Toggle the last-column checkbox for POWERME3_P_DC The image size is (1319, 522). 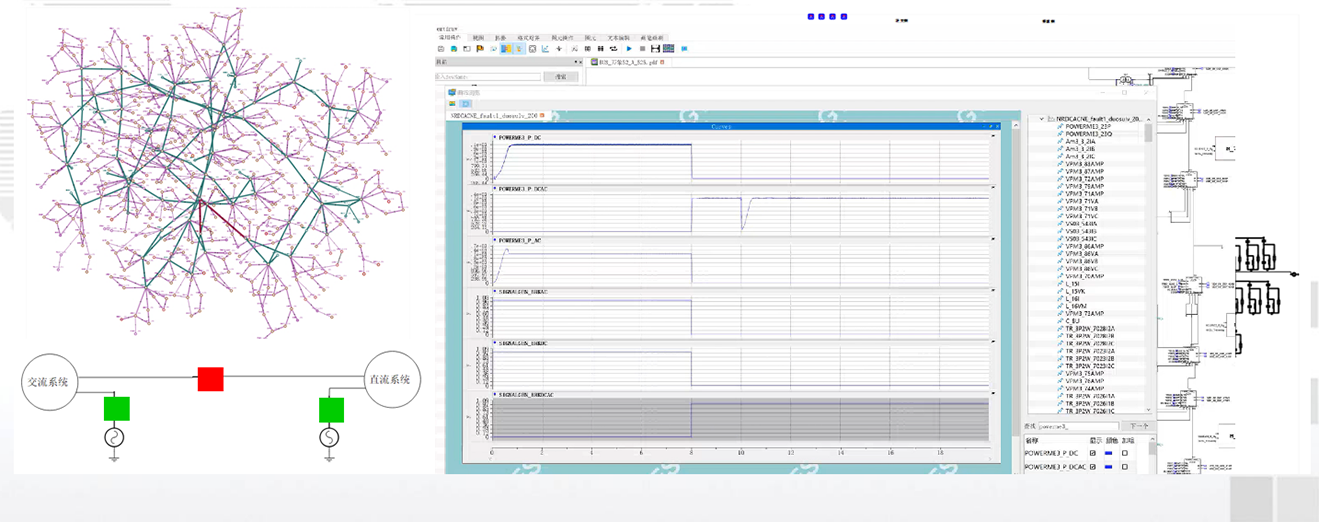point(1125,454)
